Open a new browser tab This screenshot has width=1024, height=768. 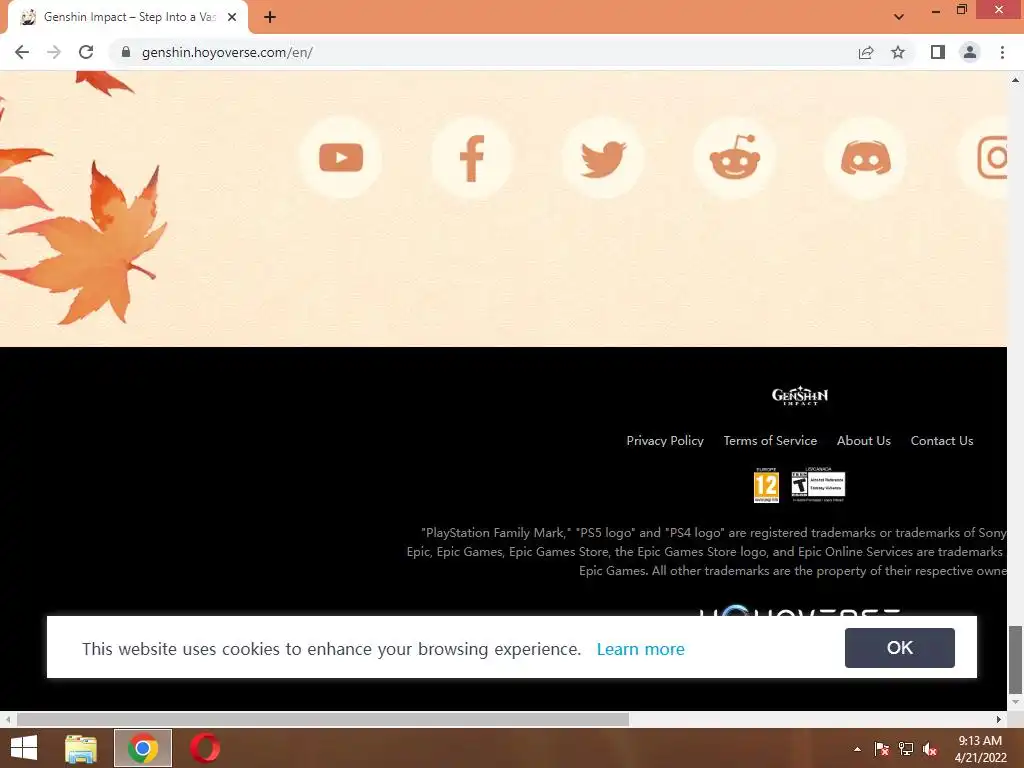click(270, 17)
